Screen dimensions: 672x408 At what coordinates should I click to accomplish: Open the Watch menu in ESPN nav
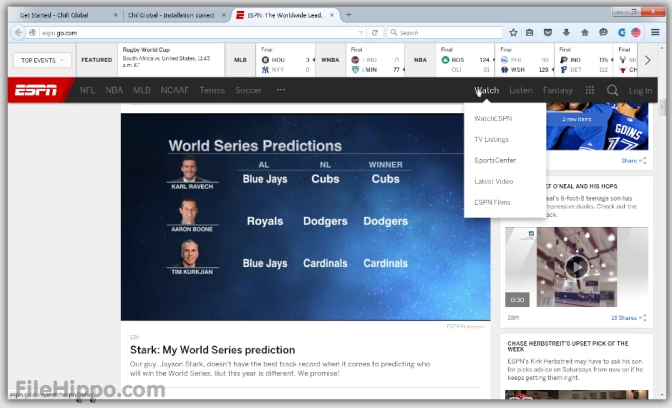click(x=486, y=90)
